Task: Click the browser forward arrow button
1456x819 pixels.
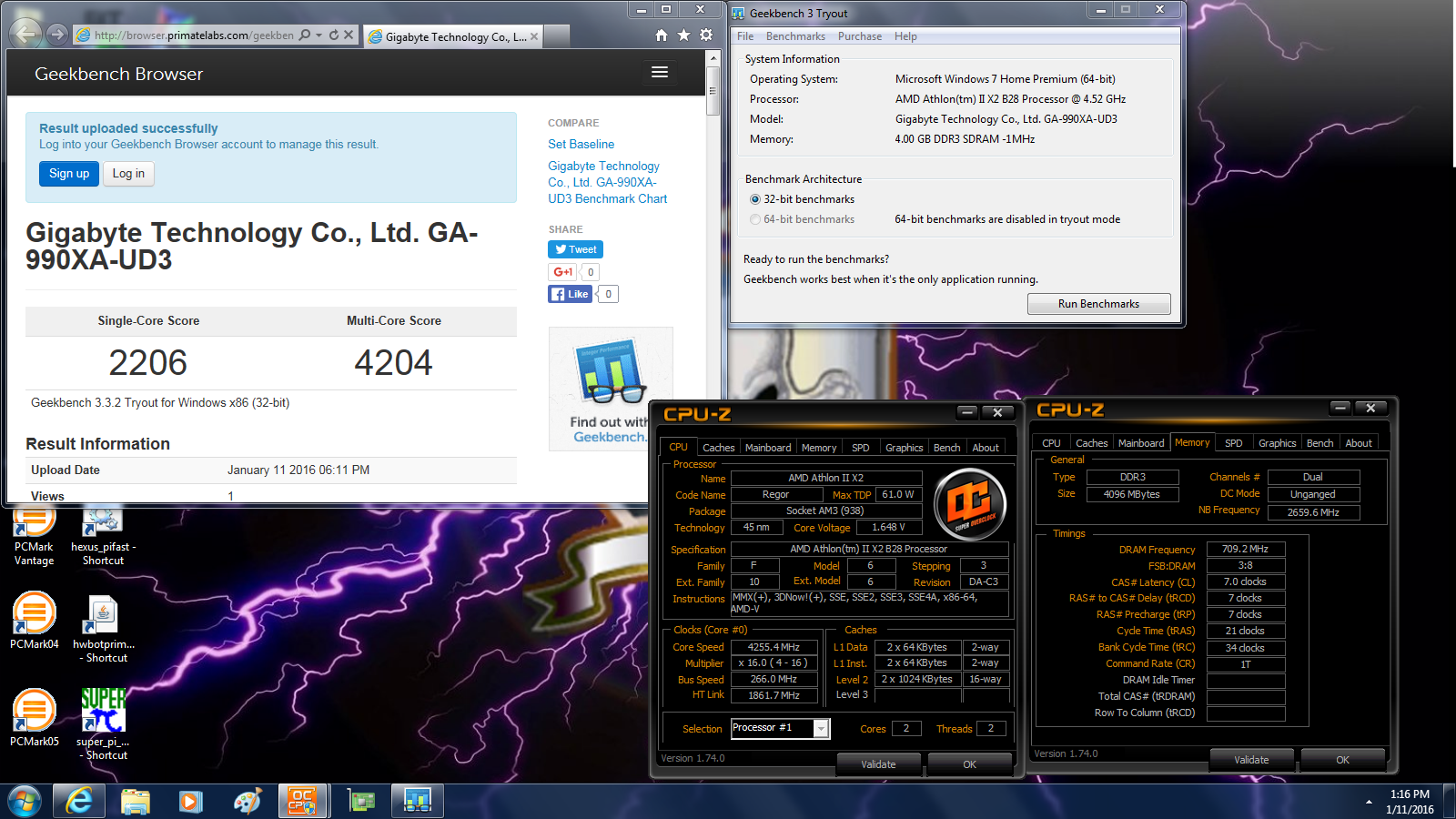Action: [57, 35]
